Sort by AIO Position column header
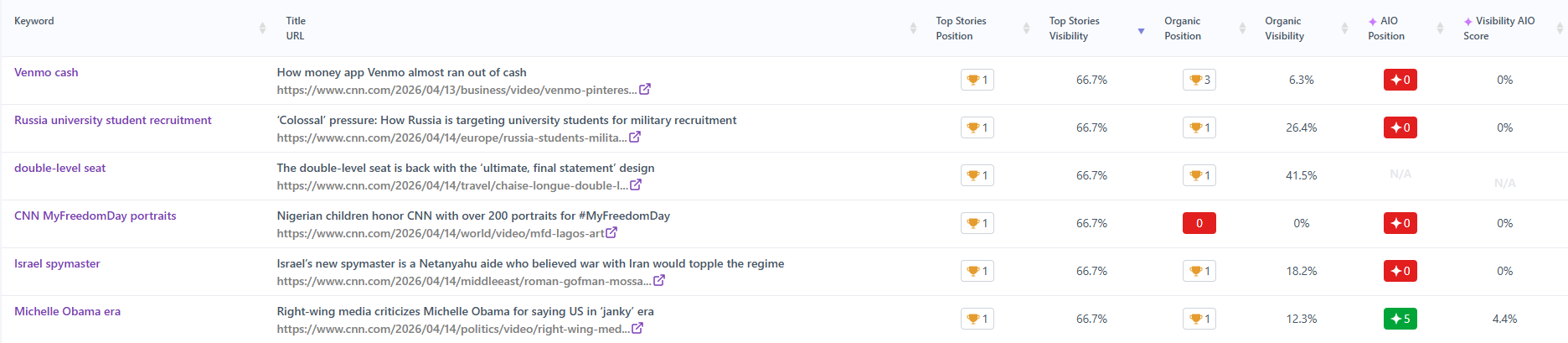The height and width of the screenshot is (343, 1568). [1440, 29]
